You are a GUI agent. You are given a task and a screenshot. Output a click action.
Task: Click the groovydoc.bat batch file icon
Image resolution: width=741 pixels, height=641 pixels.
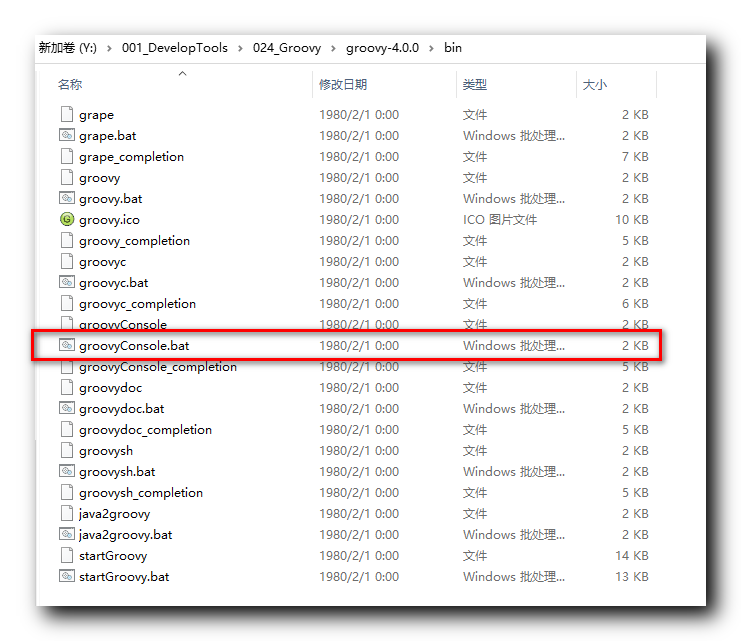tap(67, 408)
